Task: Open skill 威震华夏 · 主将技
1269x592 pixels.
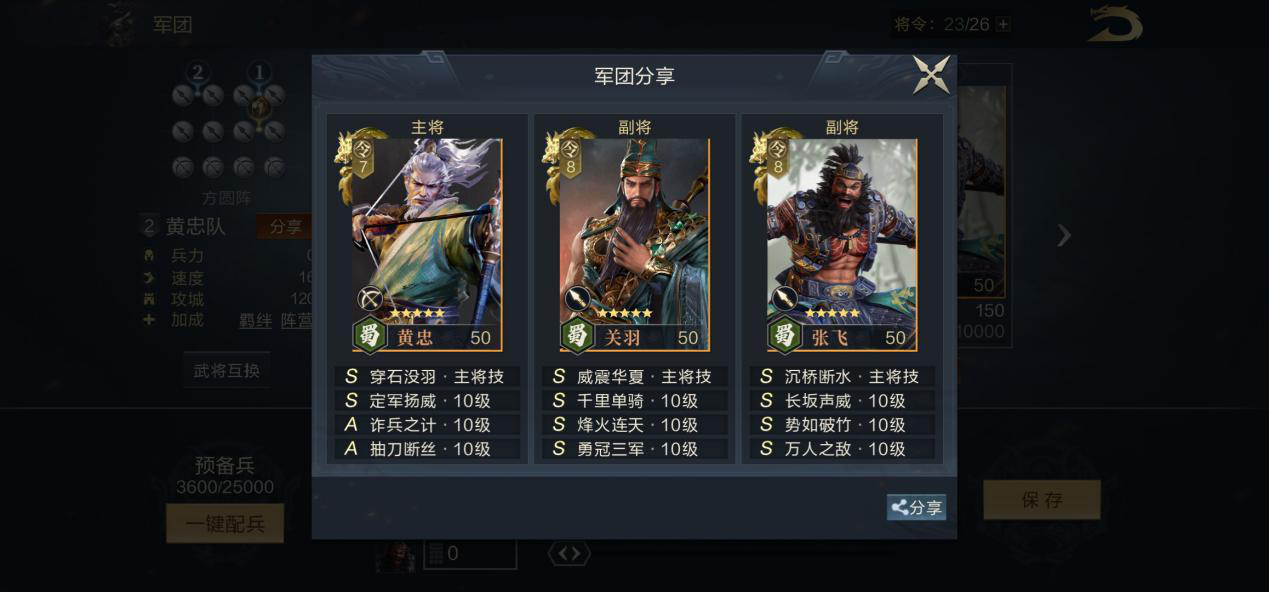Action: tap(634, 377)
